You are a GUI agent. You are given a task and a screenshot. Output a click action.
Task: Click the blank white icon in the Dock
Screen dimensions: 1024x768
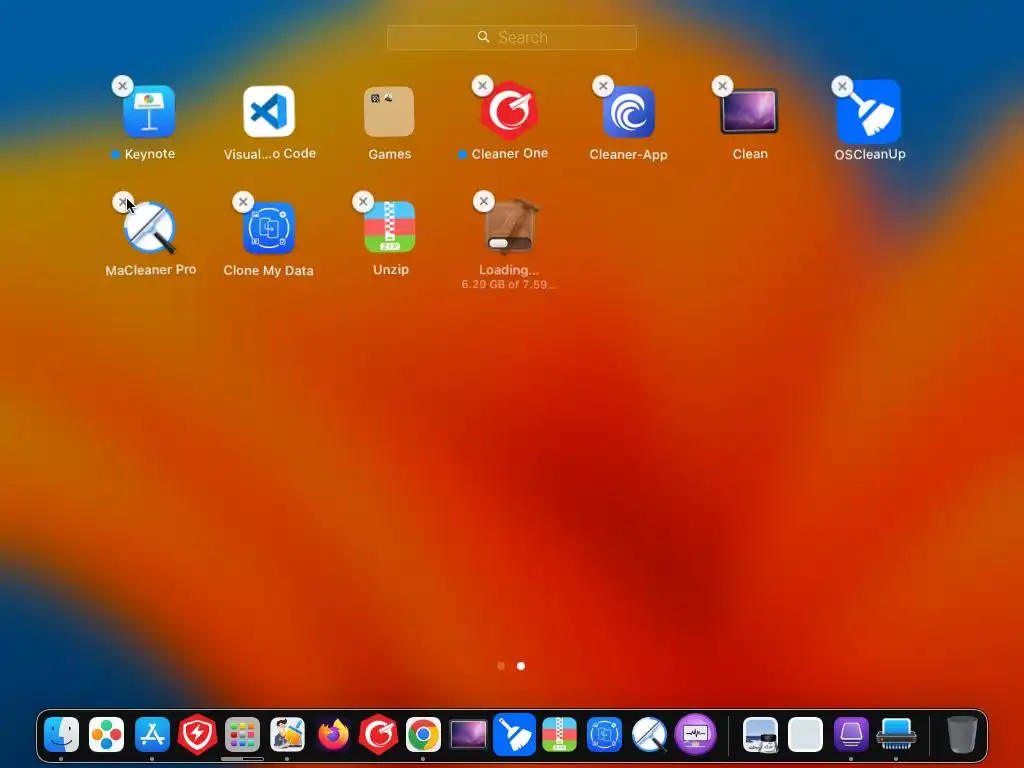805,735
